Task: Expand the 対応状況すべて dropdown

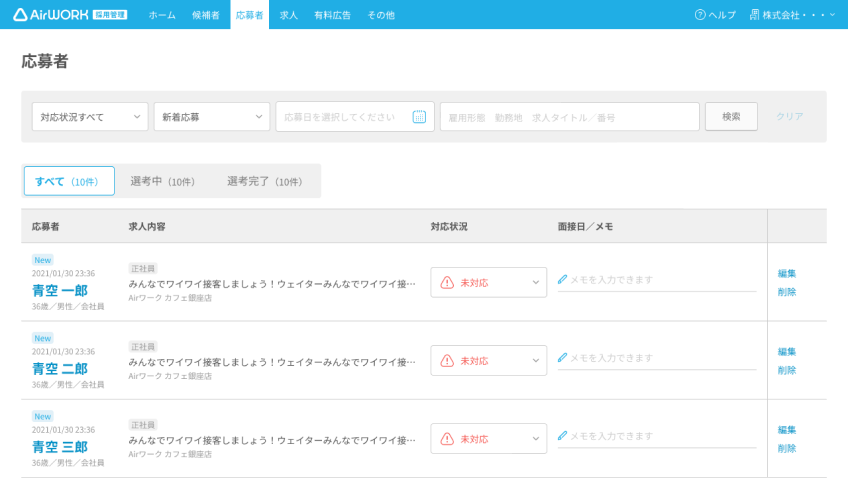Action: 90,117
